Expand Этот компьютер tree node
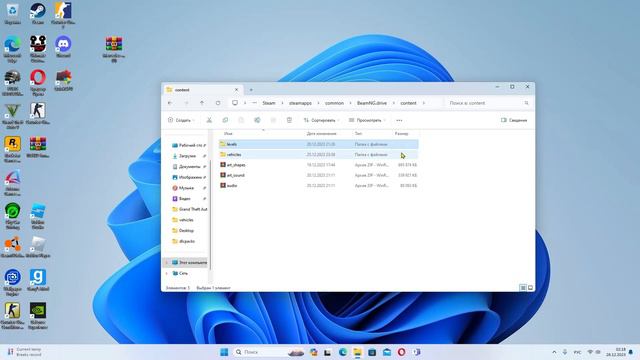The height and width of the screenshot is (360, 640). [167, 262]
